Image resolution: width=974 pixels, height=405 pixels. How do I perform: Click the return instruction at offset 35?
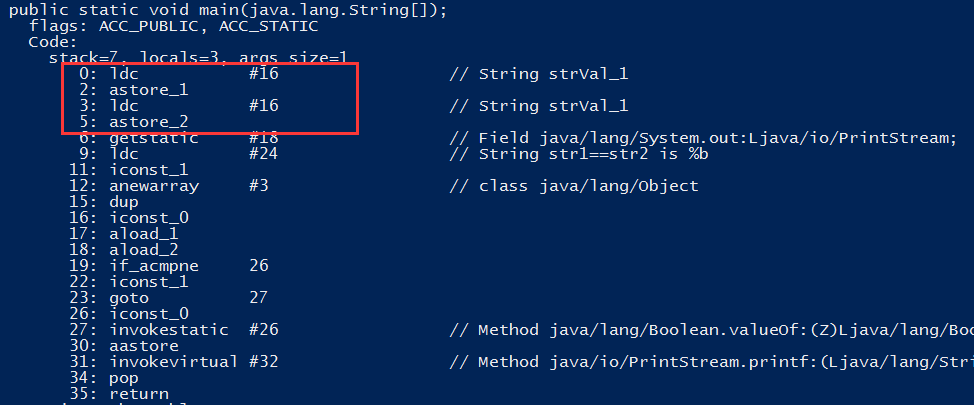[x=138, y=394]
